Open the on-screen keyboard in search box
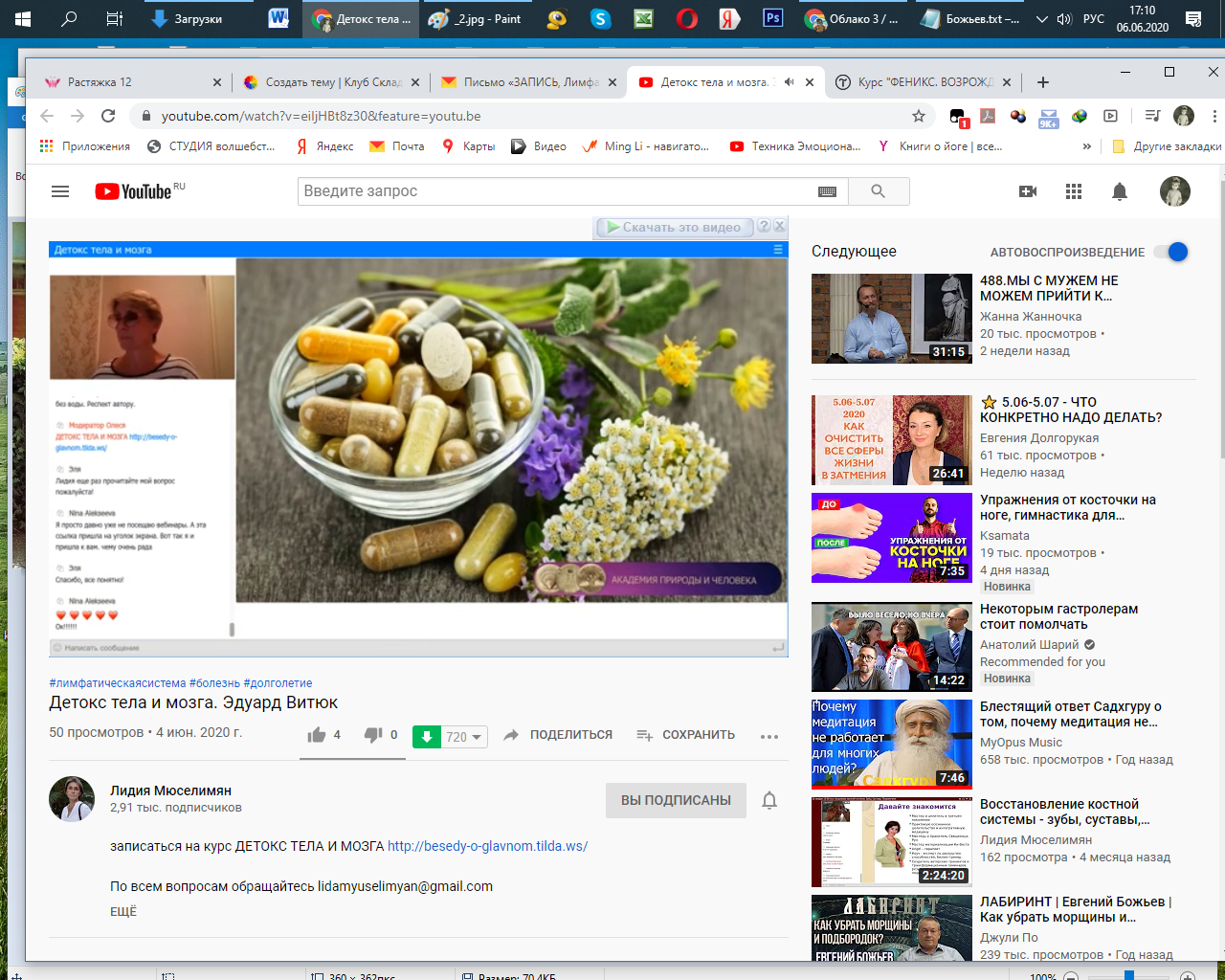 coord(828,191)
